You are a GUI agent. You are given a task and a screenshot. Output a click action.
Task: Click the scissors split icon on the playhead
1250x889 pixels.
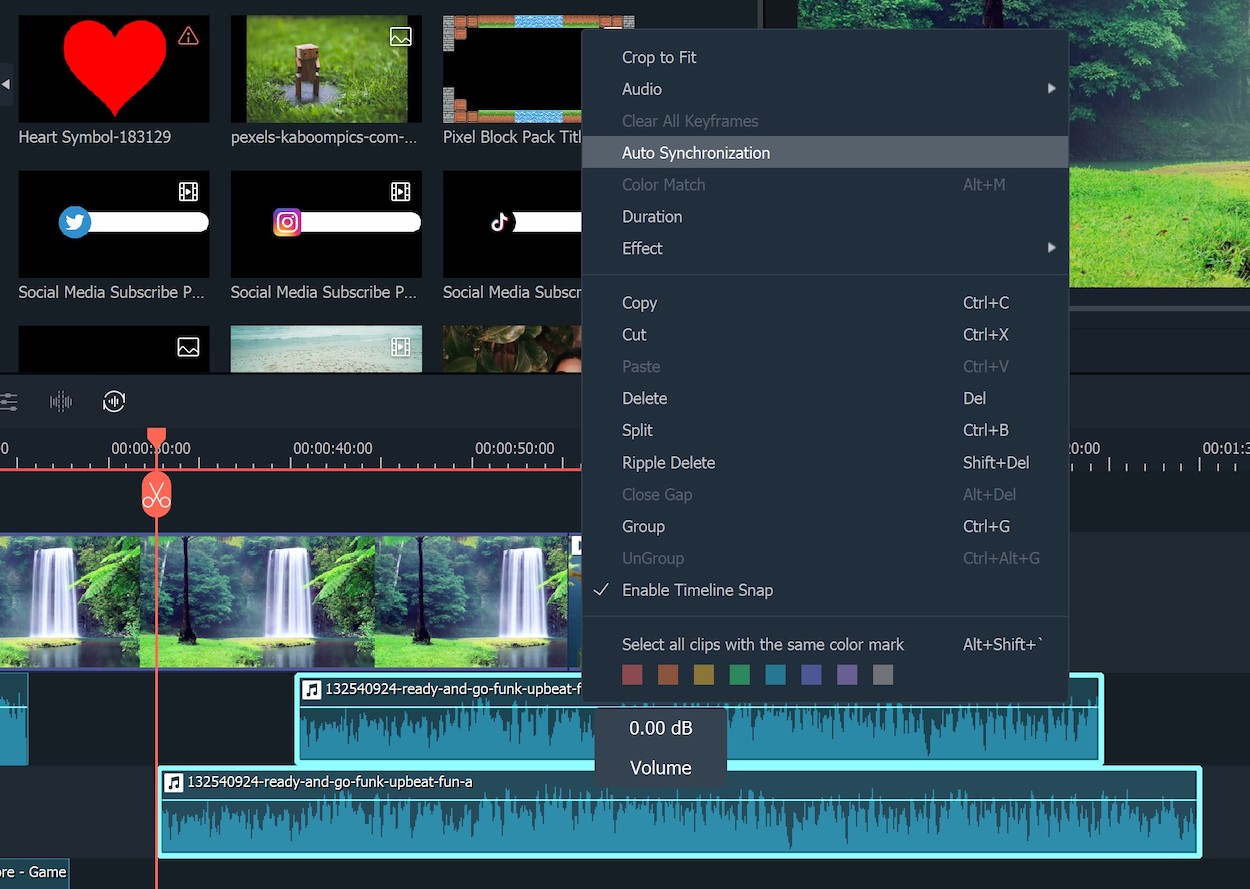156,495
